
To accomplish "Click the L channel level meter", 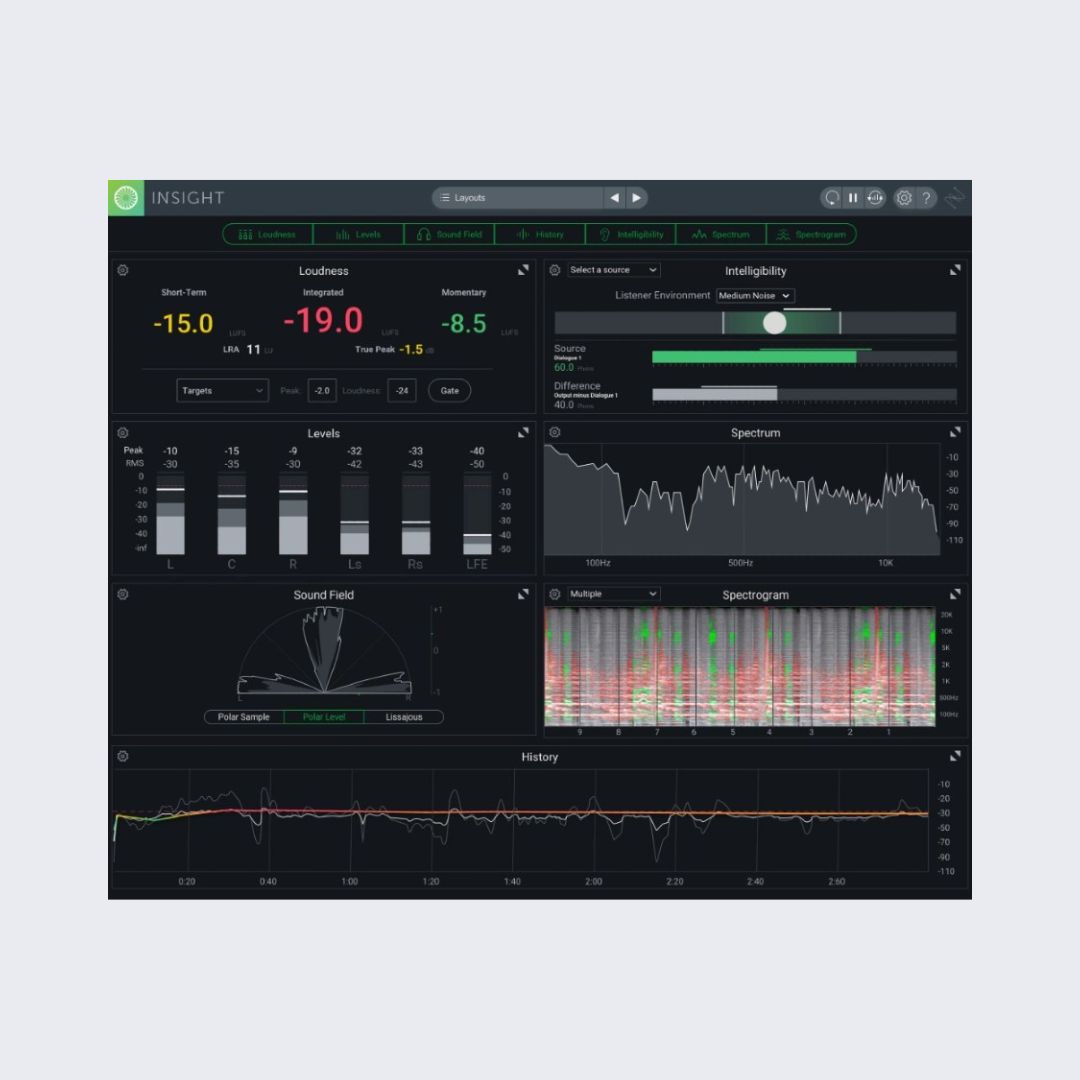I will [x=170, y=514].
